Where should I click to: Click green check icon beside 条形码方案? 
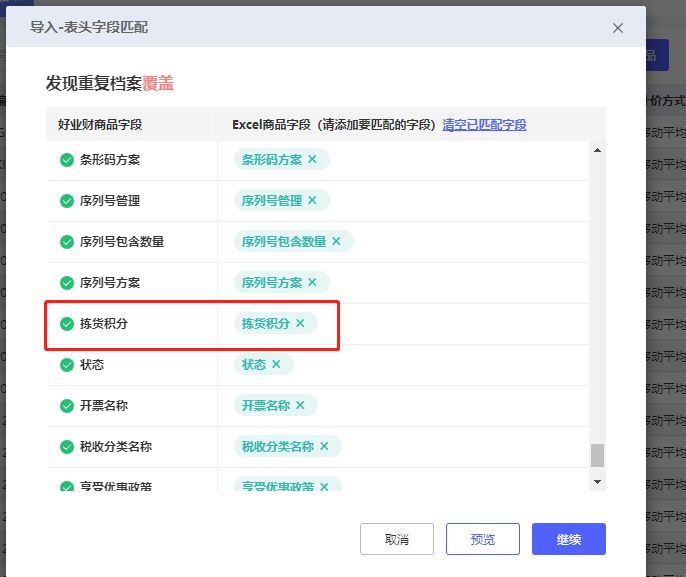[67, 160]
